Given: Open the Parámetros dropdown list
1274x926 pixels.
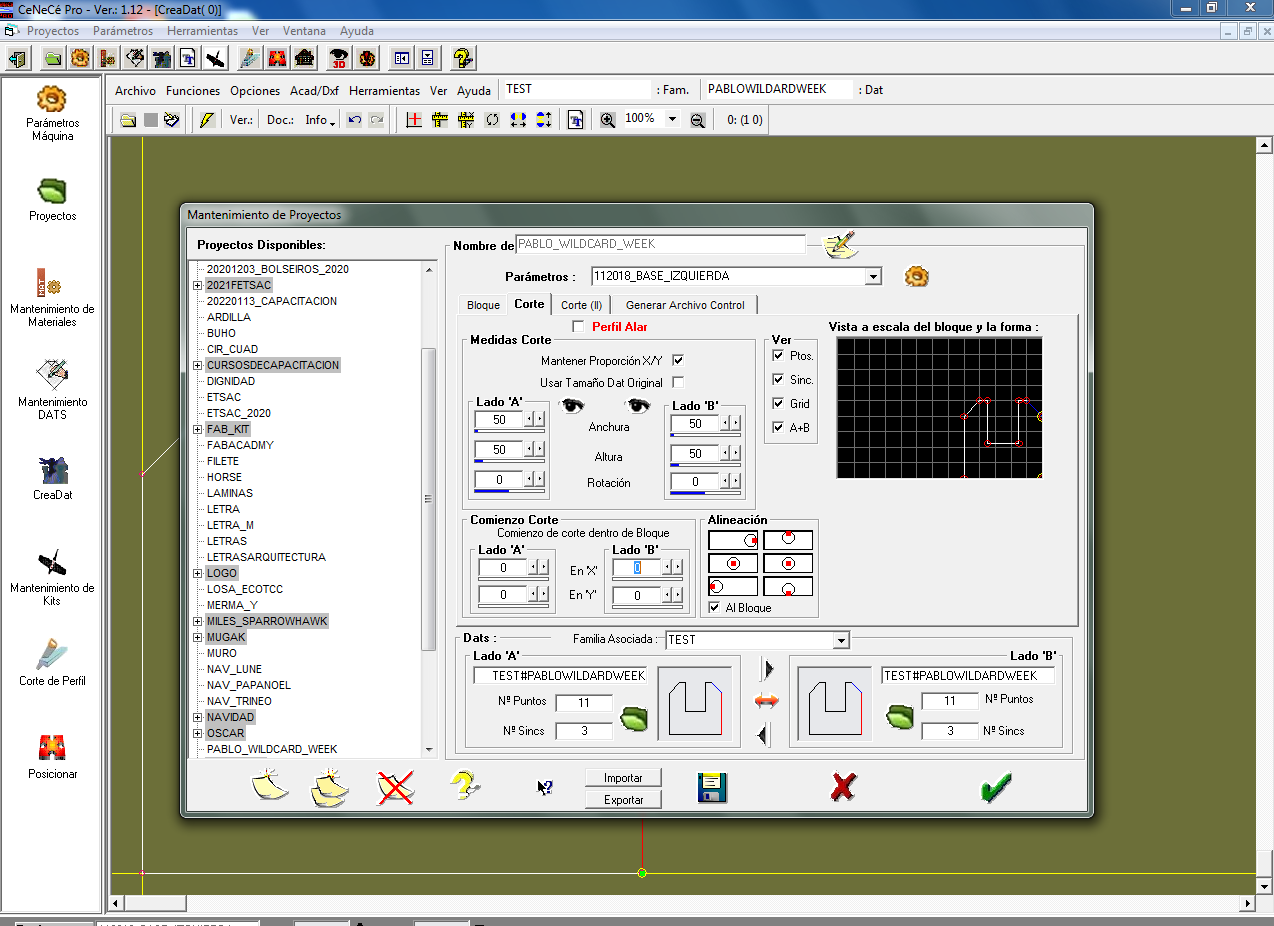Looking at the screenshot, I should pyautogui.click(x=873, y=276).
